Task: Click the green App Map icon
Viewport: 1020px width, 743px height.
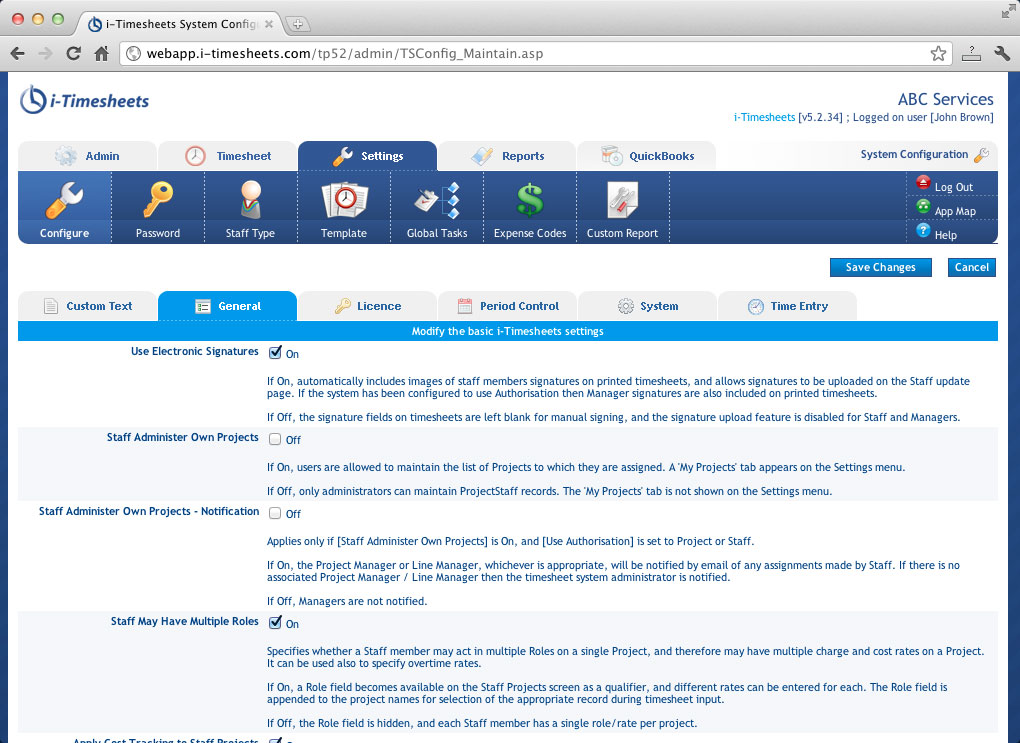Action: tap(923, 207)
